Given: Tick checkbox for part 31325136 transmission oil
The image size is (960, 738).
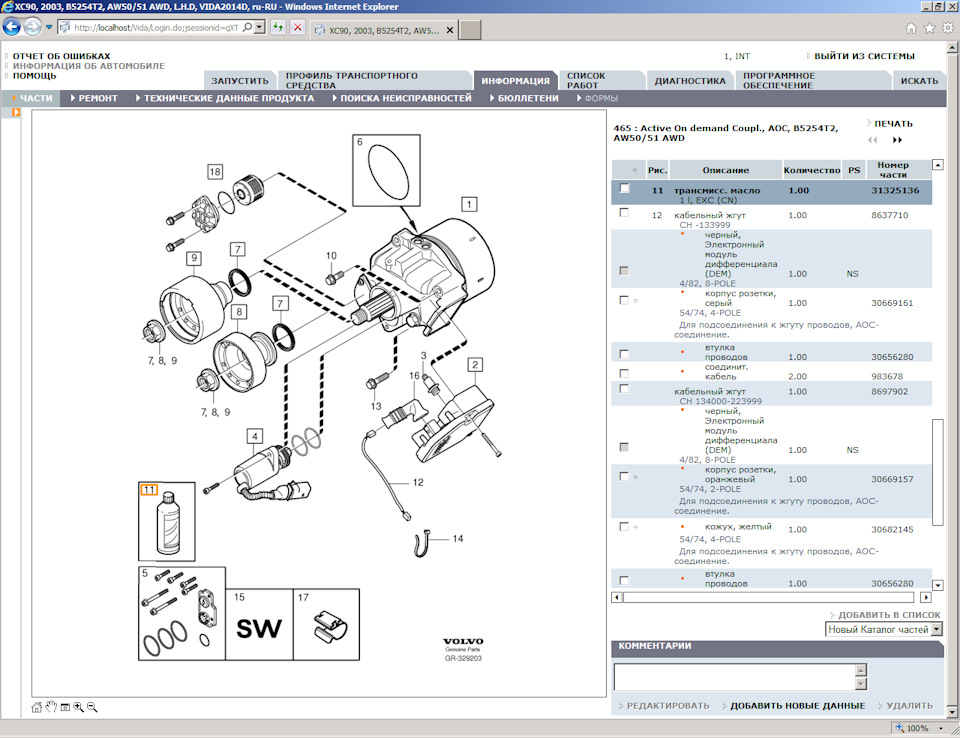Looking at the screenshot, I should (625, 189).
